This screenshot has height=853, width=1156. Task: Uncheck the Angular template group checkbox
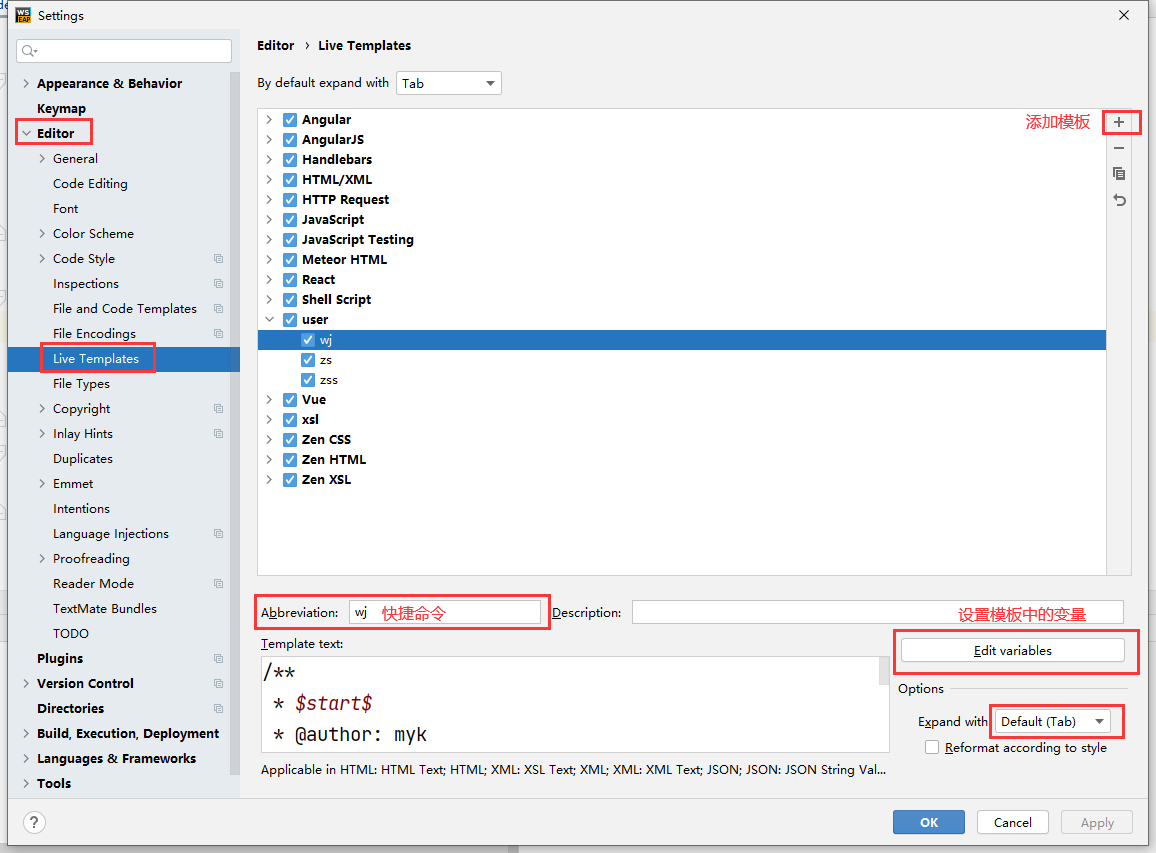click(x=290, y=120)
